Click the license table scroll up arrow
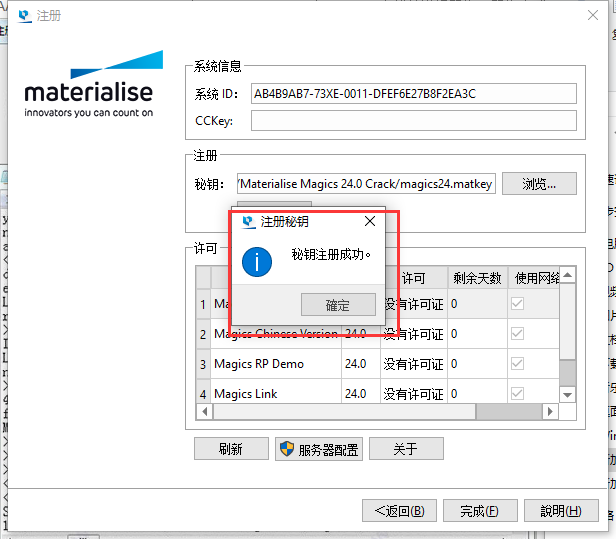This screenshot has width=616, height=539. pyautogui.click(x=567, y=275)
